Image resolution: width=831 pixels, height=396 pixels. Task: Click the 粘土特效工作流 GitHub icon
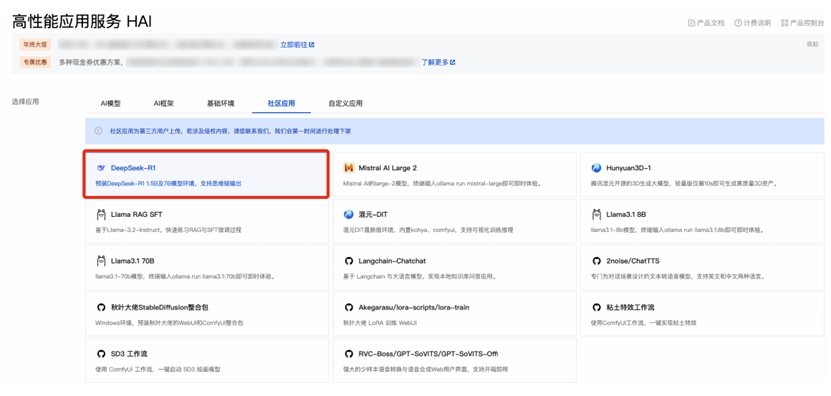point(596,307)
